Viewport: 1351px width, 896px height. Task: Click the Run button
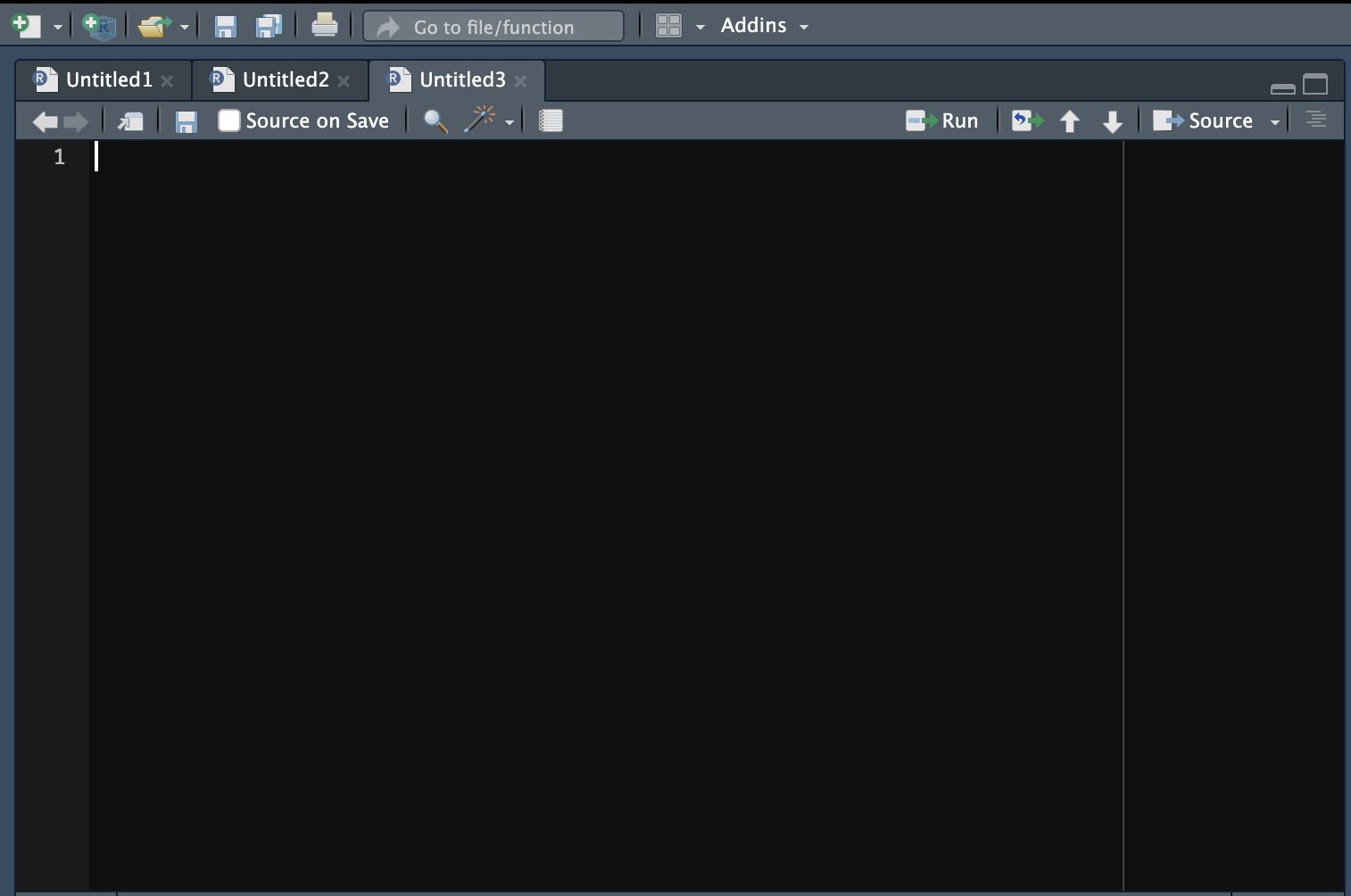(x=945, y=120)
